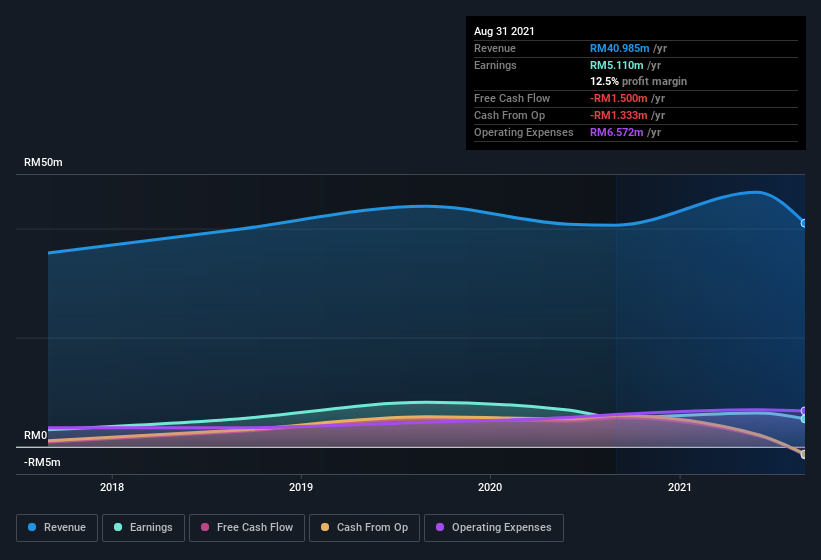Click the RM0 y-axis label

35,435
